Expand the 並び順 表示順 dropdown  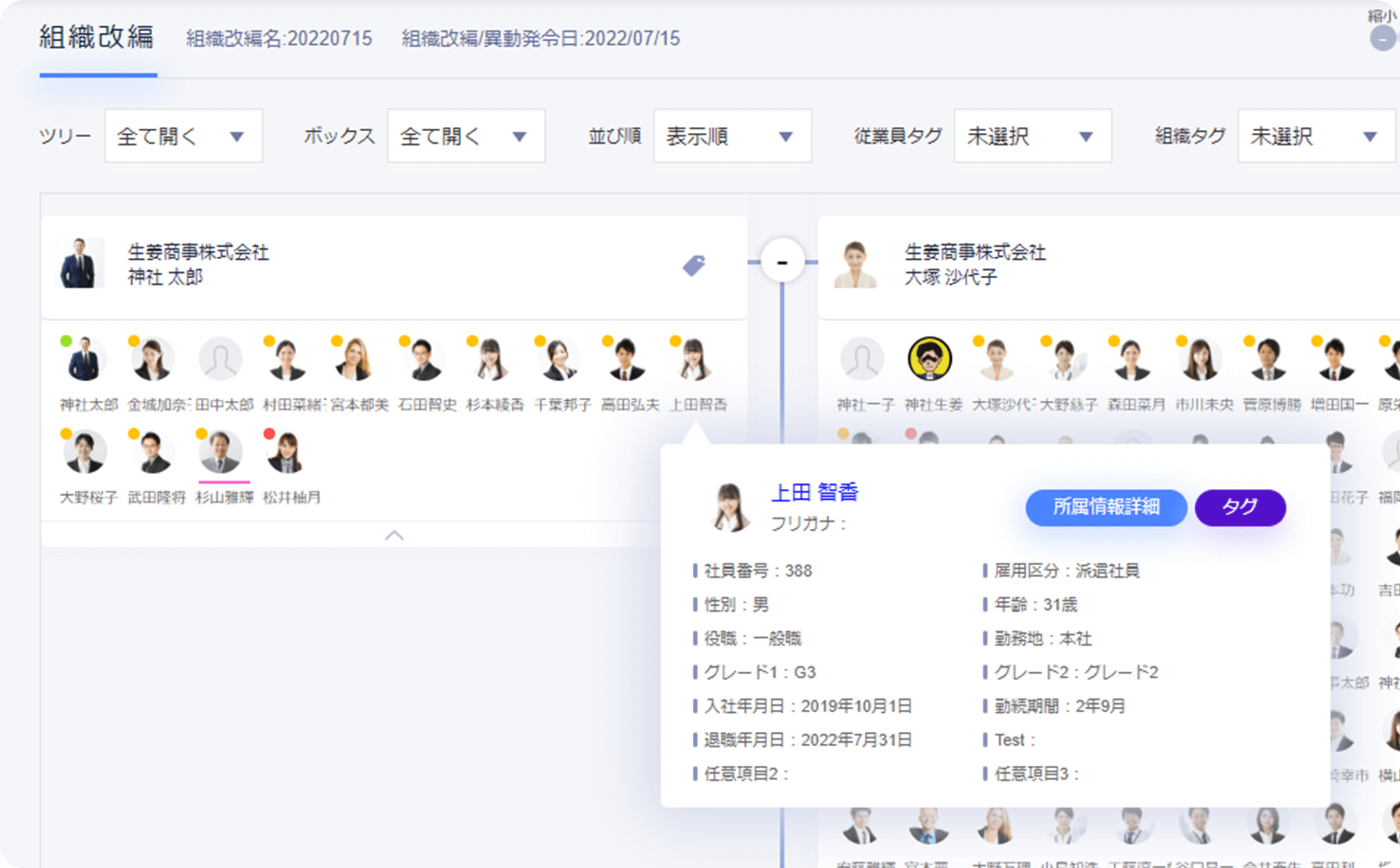(732, 136)
